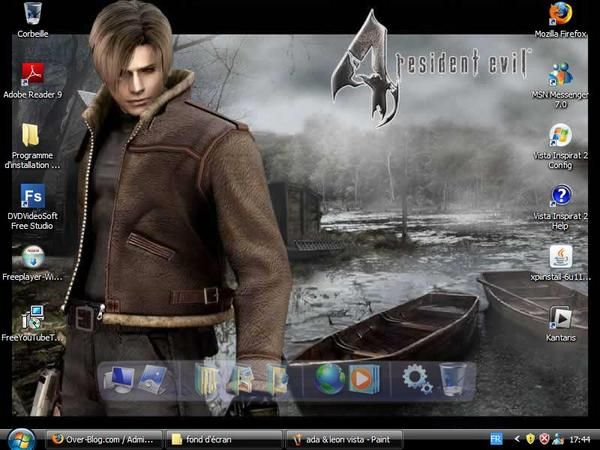The height and width of the screenshot is (450, 600).
Task: Open the documents folder icon in the dock
Action: [x=206, y=379]
